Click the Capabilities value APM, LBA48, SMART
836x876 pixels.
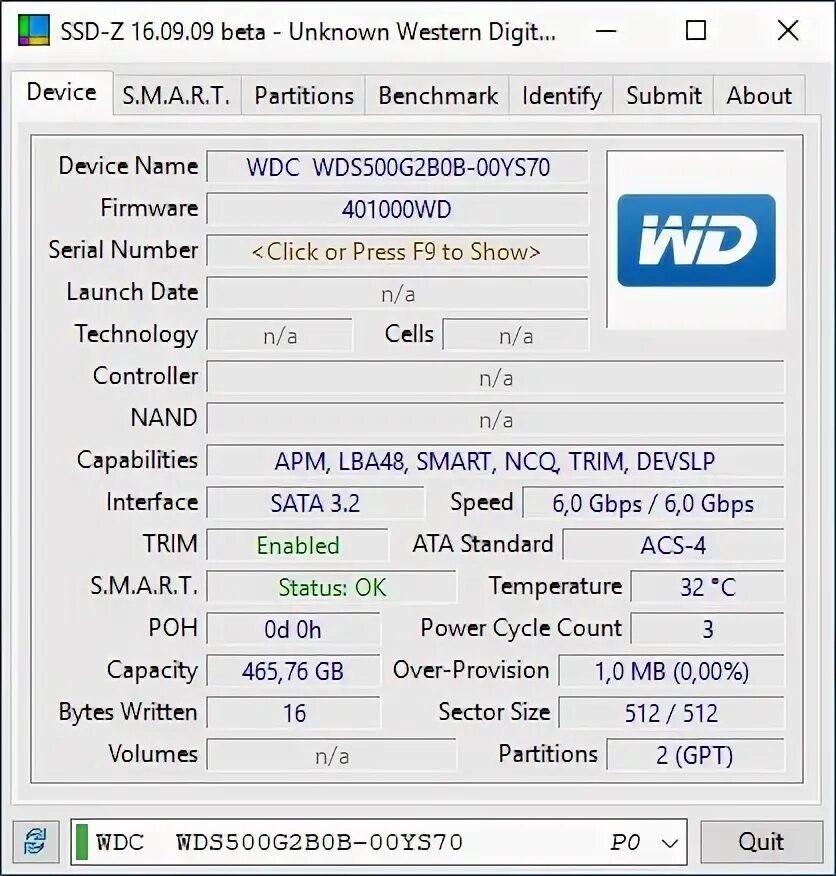[x=495, y=461]
